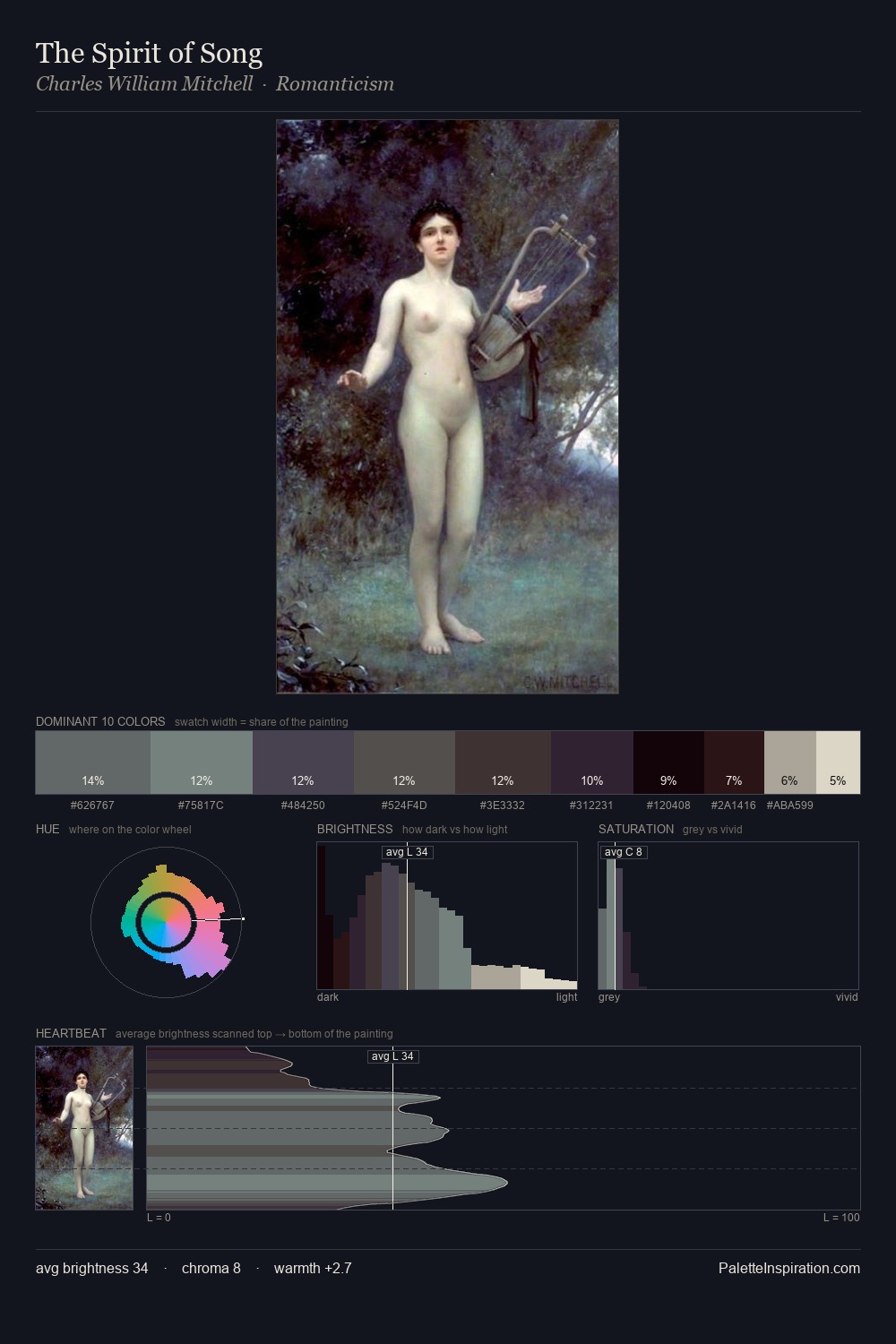Click the hex code #ABA599 label

click(x=790, y=806)
